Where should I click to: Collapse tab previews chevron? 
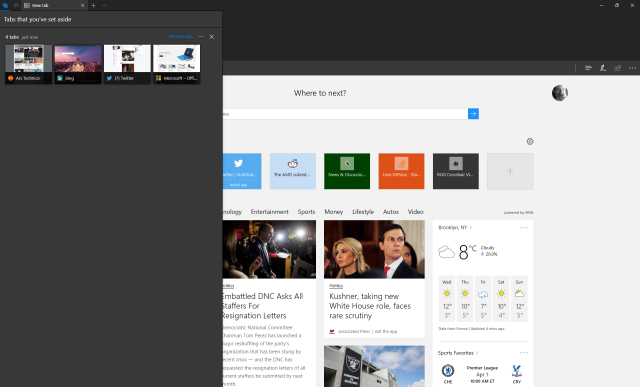(x=104, y=5)
